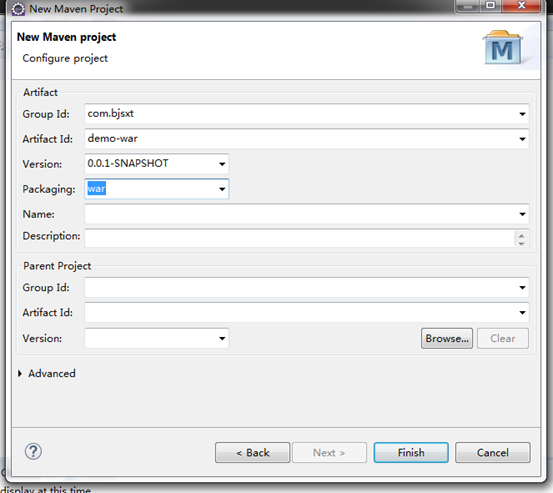
Task: Click the Finish button
Action: (x=411, y=452)
